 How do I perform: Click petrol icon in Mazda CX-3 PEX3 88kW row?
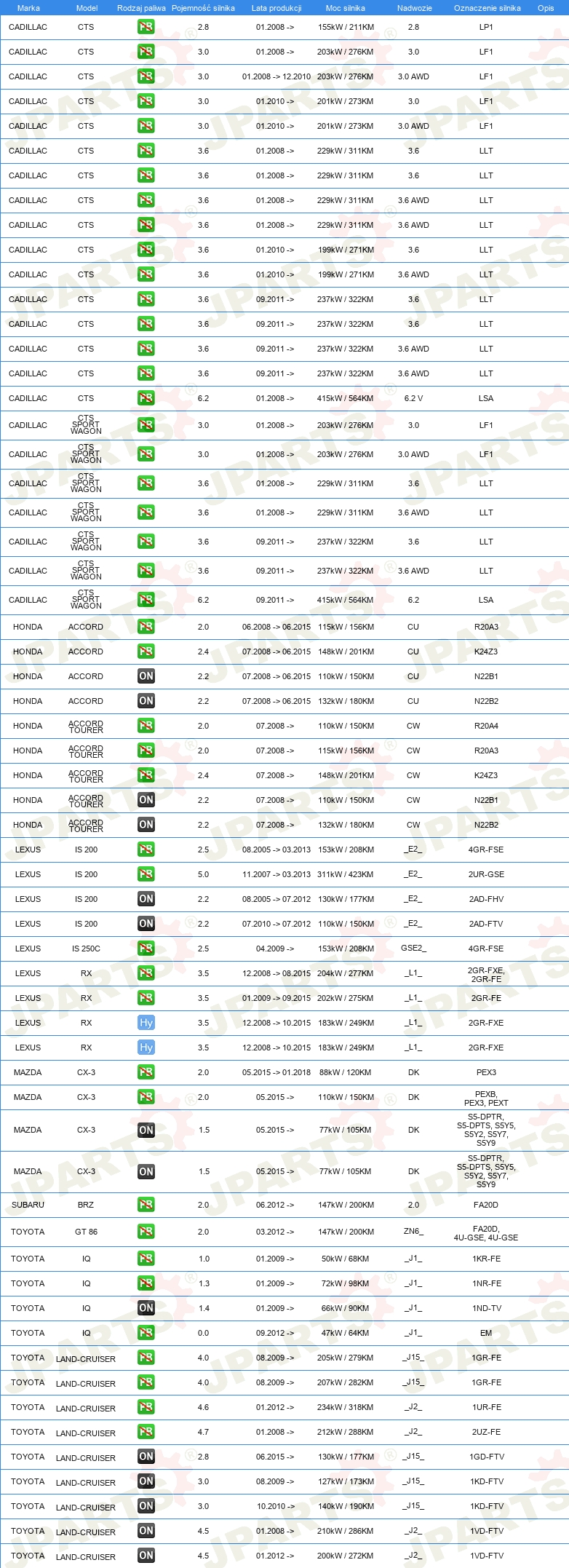click(146, 1072)
